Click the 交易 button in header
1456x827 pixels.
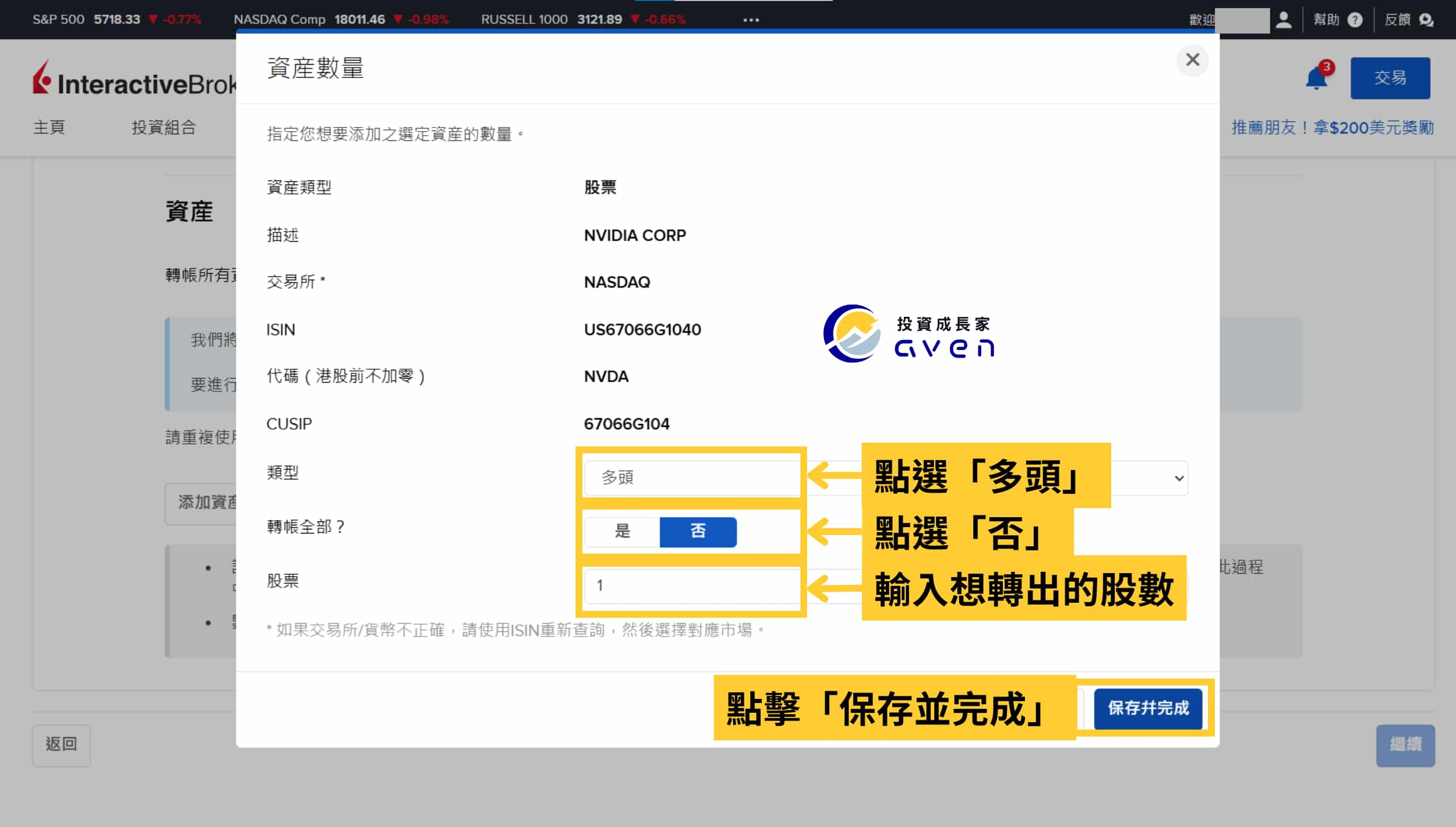(1390, 78)
